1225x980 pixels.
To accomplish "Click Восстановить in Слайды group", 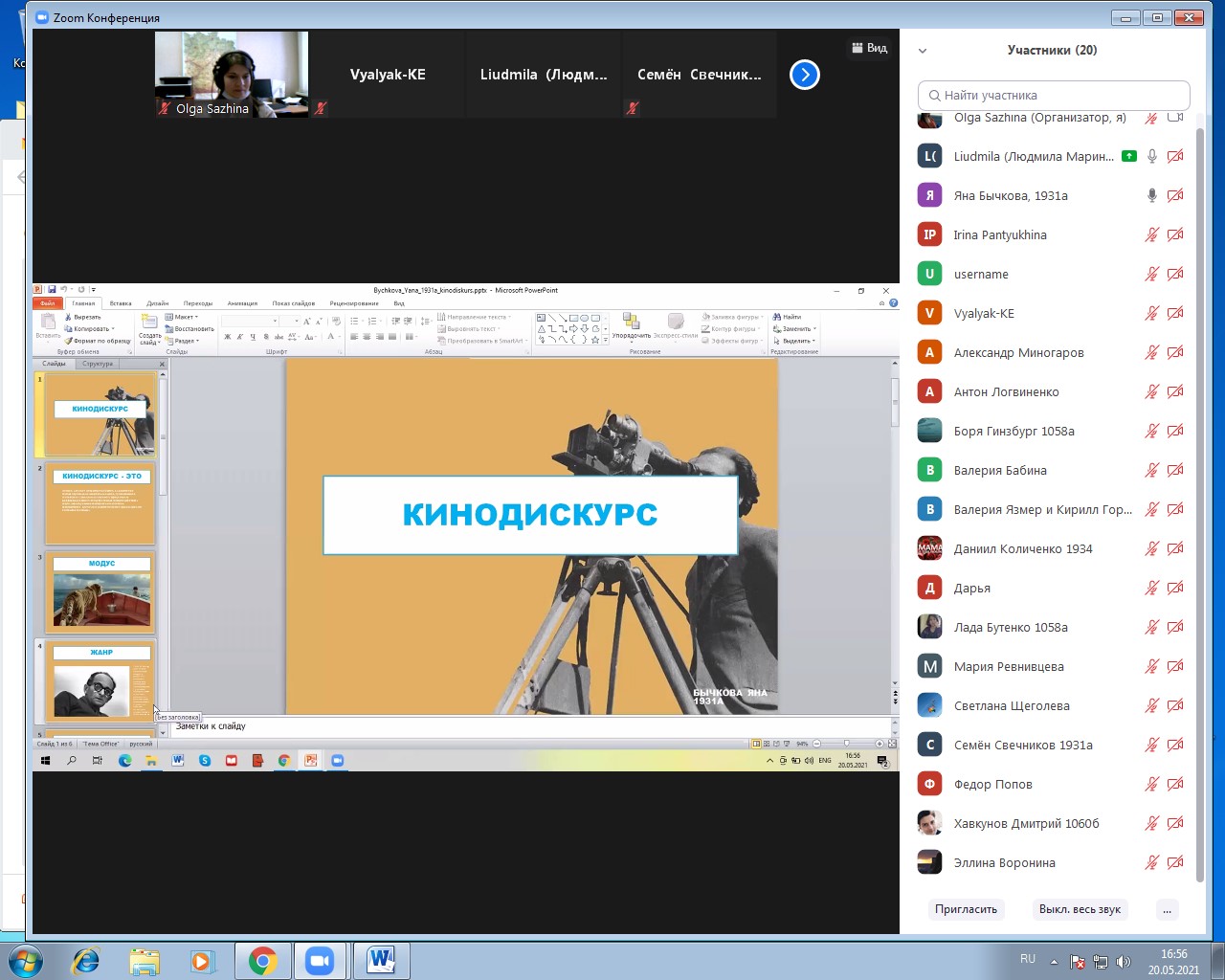I will (x=189, y=328).
